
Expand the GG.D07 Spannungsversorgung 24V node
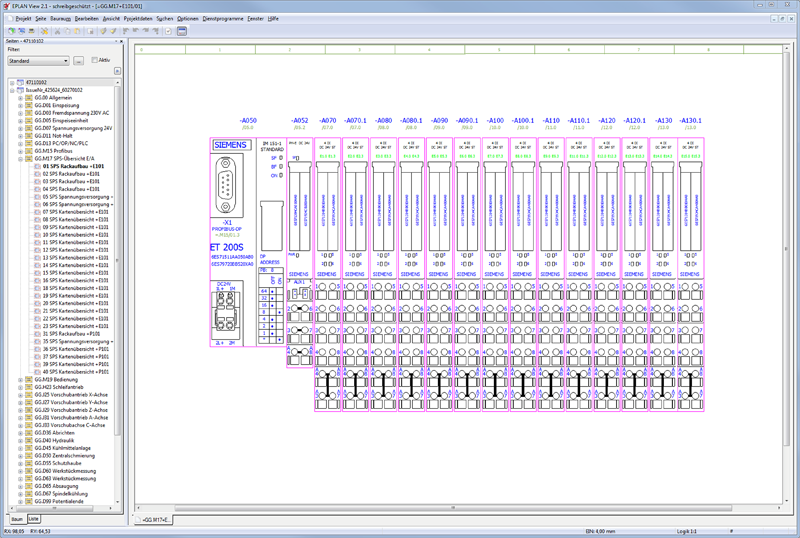tap(20, 128)
